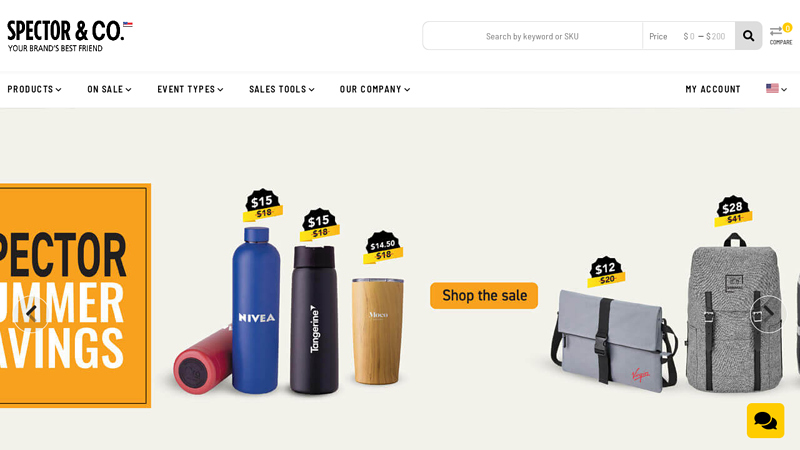Viewport: 800px width, 450px height.
Task: Open the Our Company menu
Action: pyautogui.click(x=375, y=89)
